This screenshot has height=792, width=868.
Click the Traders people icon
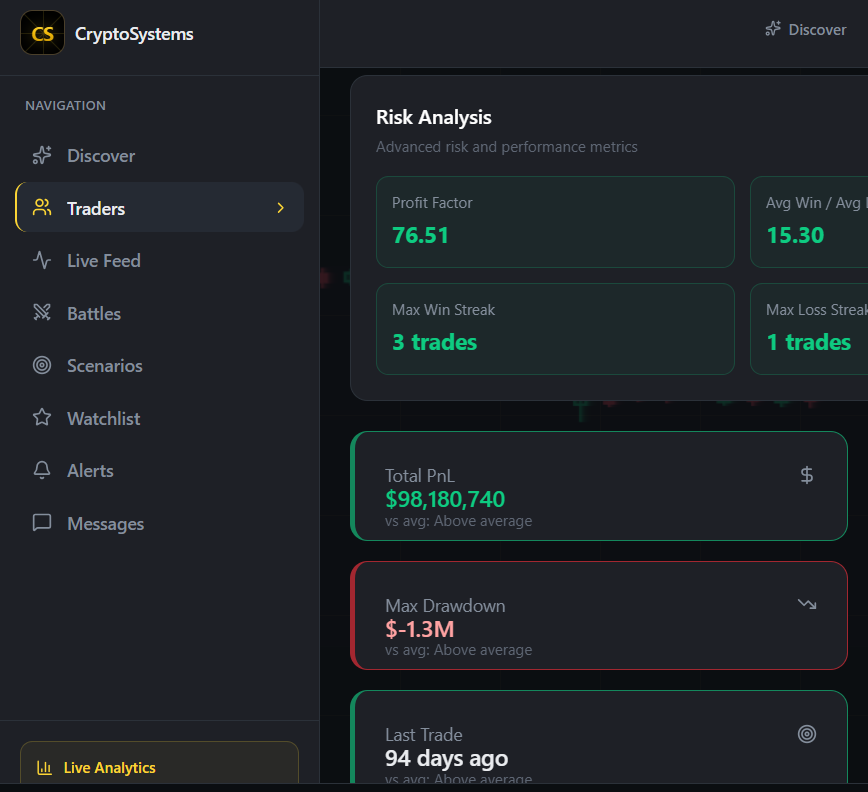41,208
